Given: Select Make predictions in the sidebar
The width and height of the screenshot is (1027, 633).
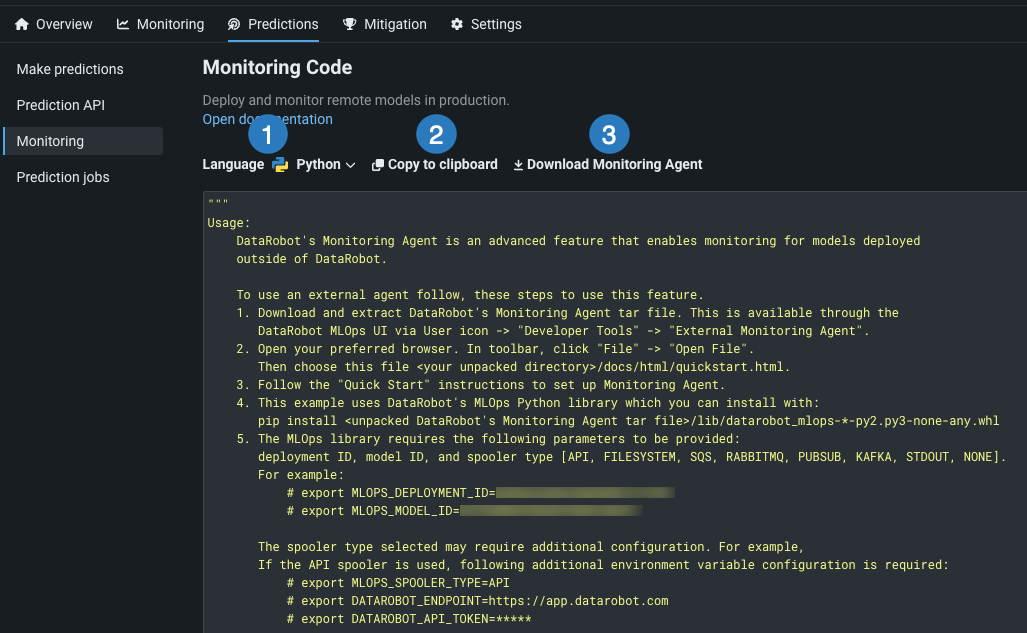Looking at the screenshot, I should 70,69.
